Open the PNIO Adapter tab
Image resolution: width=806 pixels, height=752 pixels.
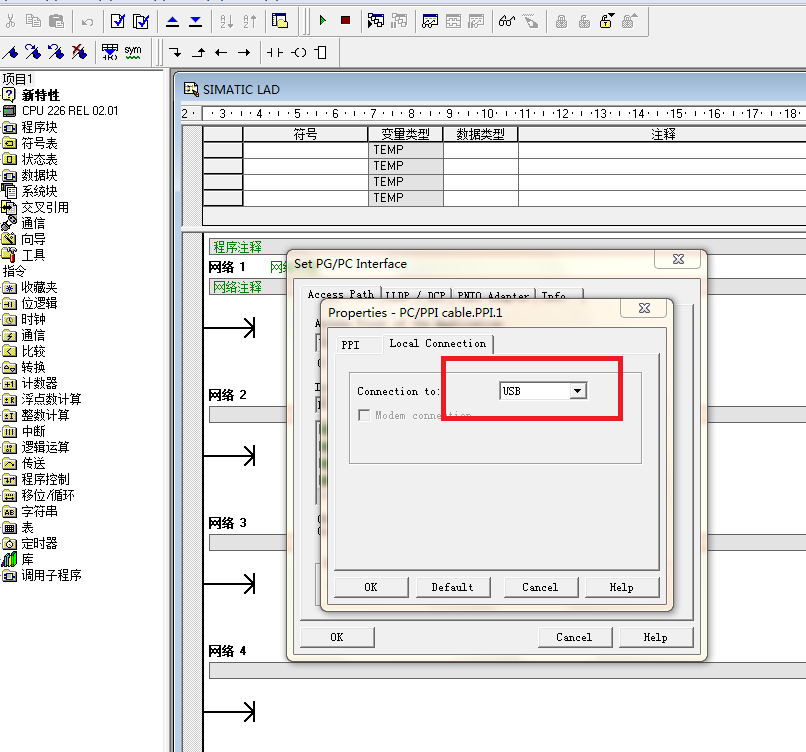click(x=493, y=295)
